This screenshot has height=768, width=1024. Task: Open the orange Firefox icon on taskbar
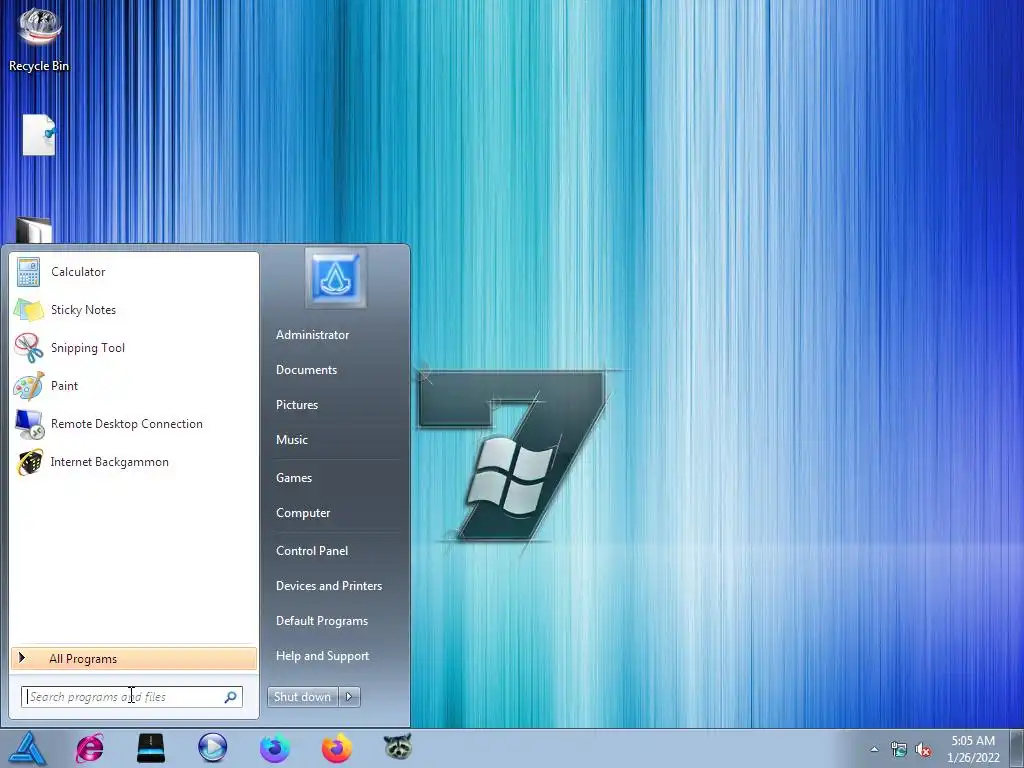[336, 748]
